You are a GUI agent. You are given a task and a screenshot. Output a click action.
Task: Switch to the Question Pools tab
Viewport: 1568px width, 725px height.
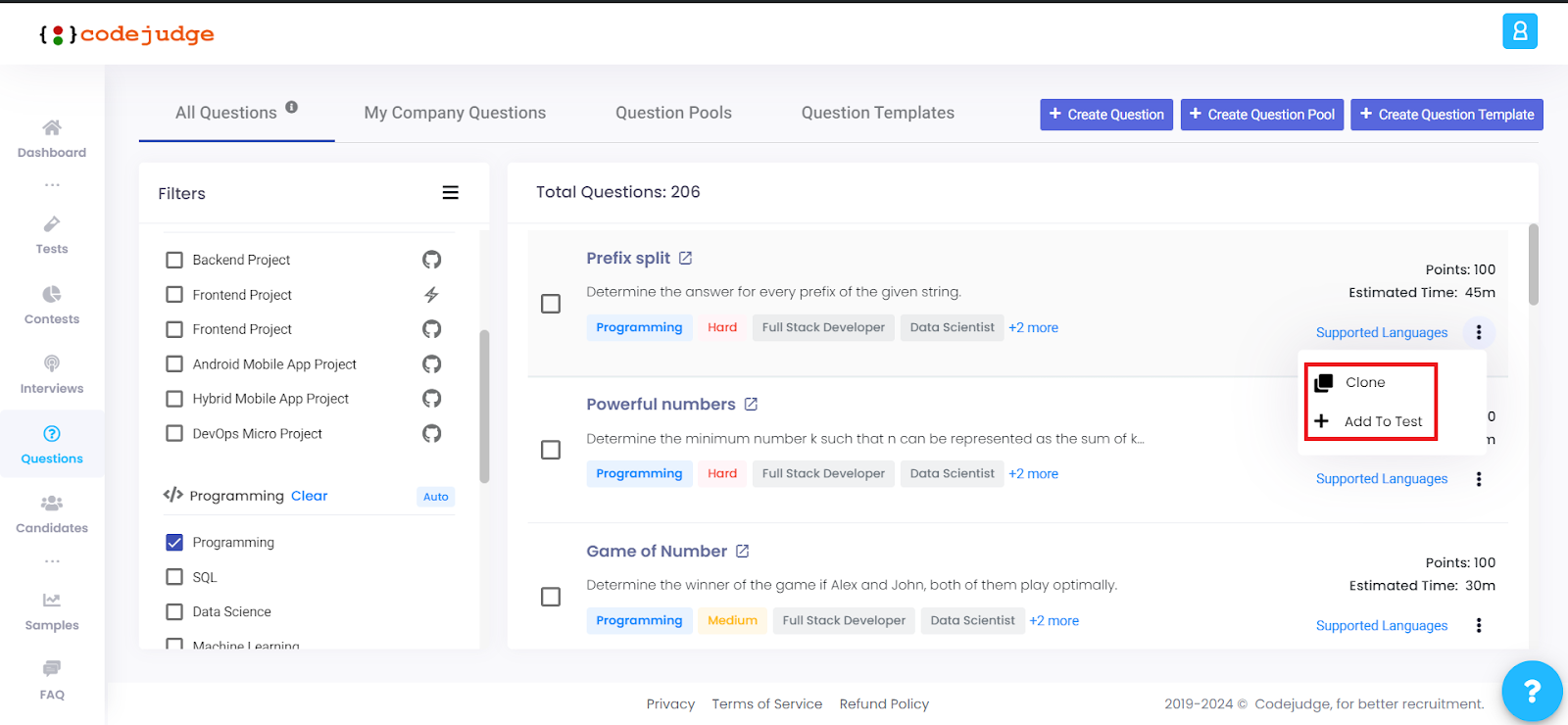pos(673,113)
